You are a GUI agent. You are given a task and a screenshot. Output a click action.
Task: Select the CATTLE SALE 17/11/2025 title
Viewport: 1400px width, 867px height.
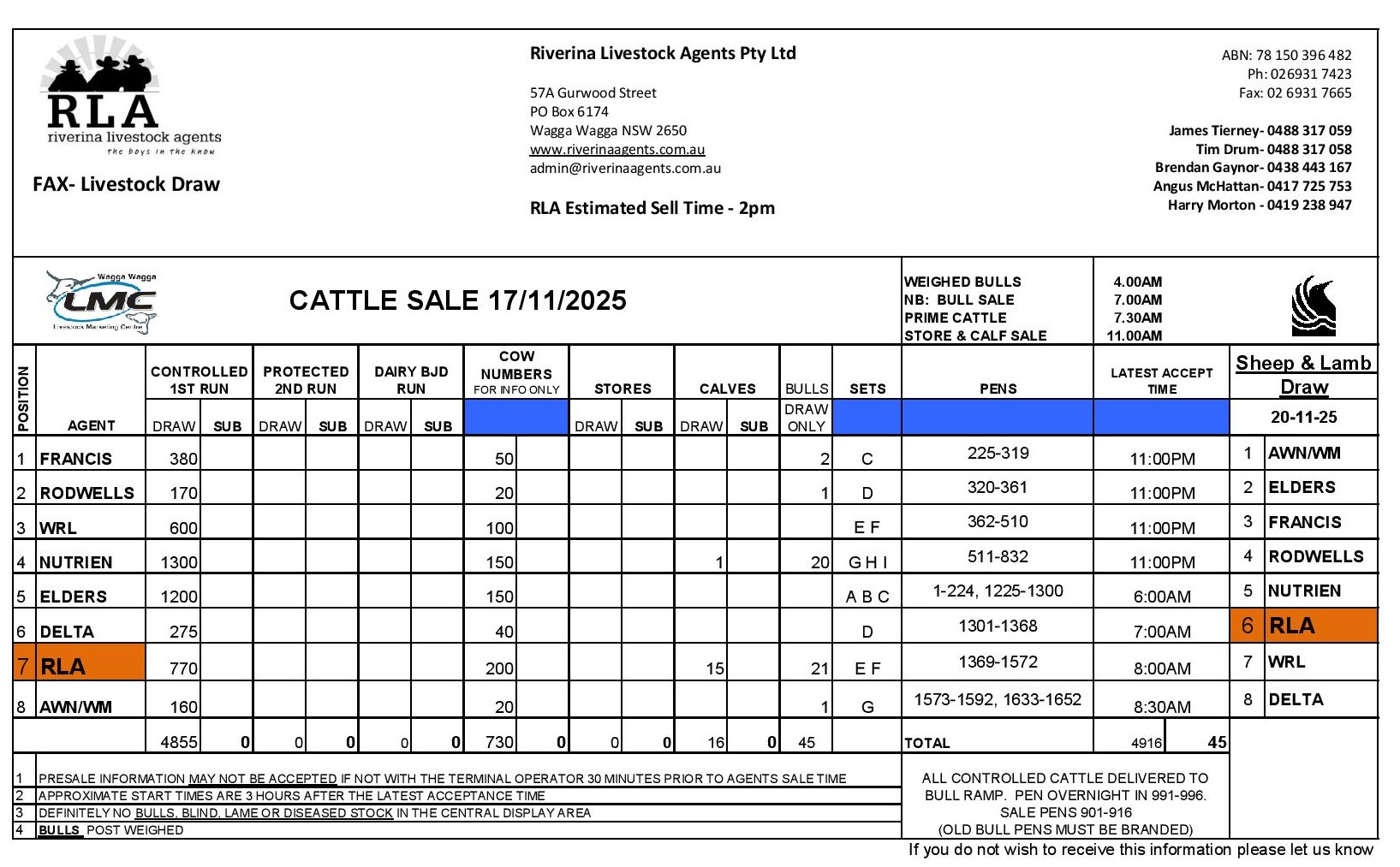[x=457, y=300]
